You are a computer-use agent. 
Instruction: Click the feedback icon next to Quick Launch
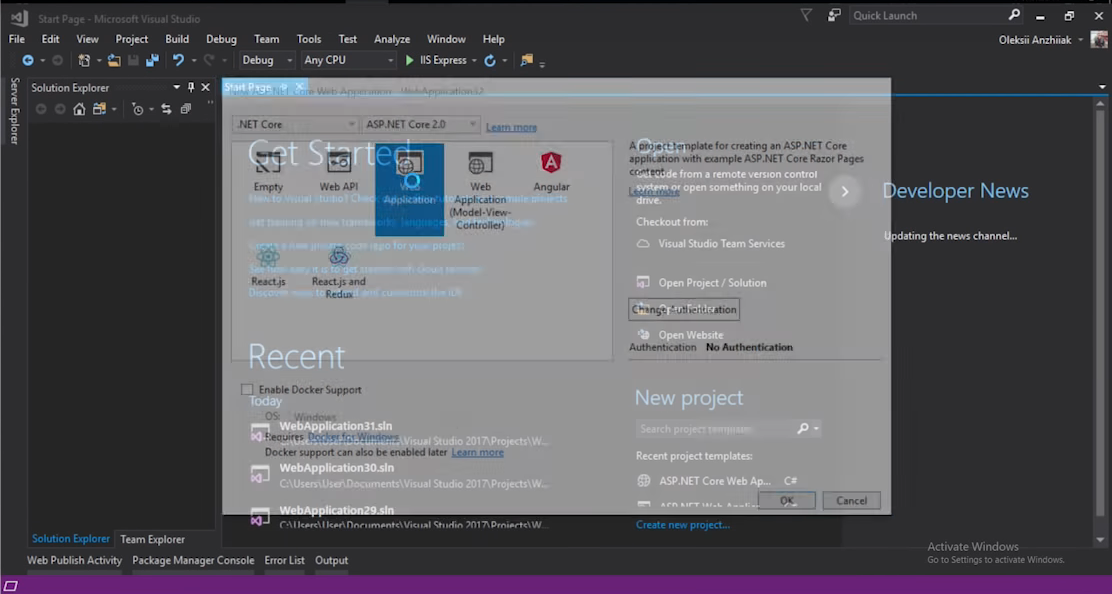point(834,15)
